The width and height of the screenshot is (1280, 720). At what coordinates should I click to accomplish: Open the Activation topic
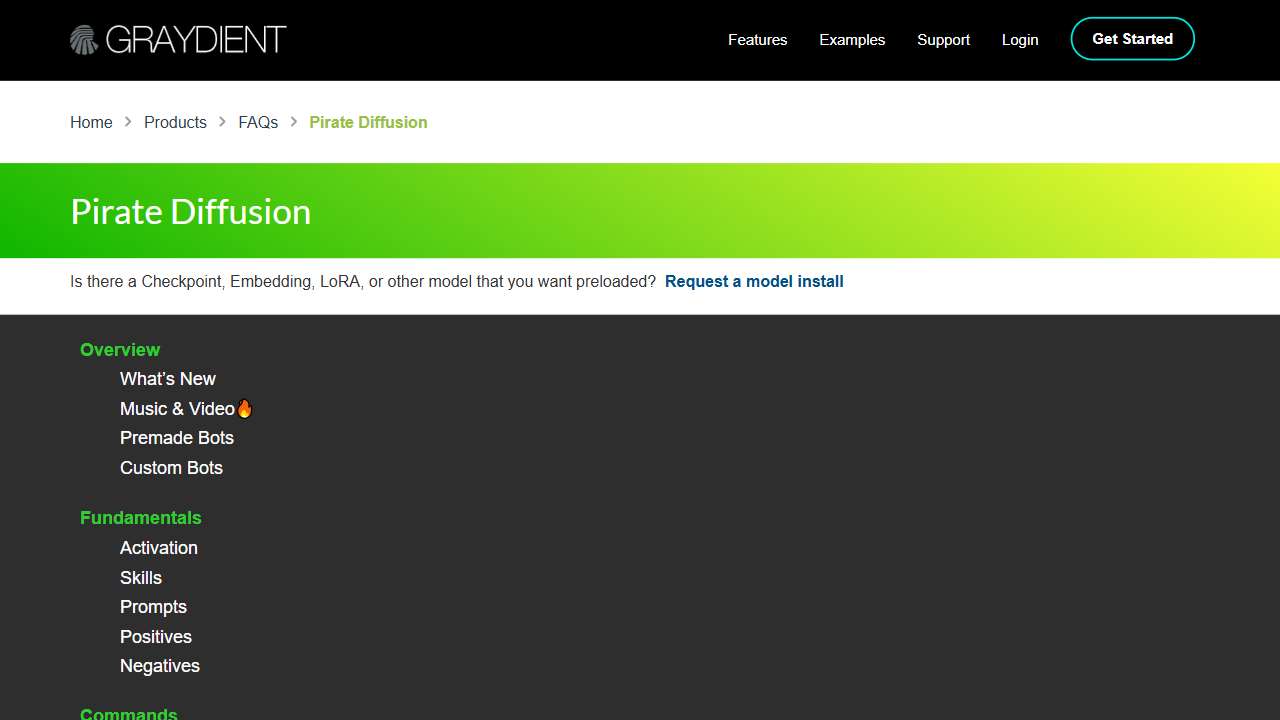tap(159, 548)
